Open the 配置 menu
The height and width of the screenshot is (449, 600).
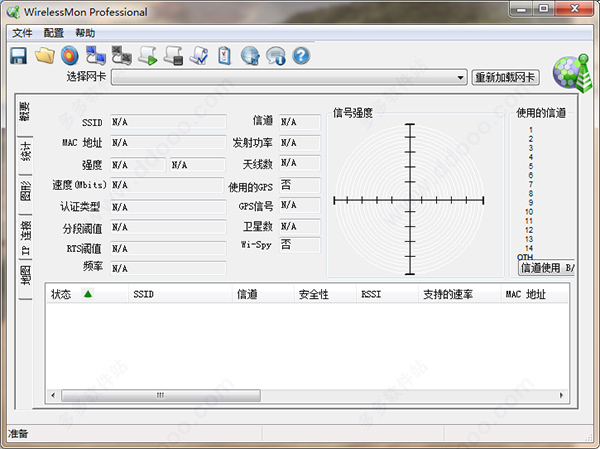coord(54,33)
